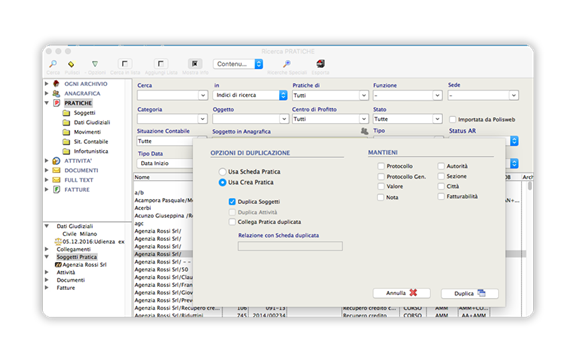Click the Nome column header

pyautogui.click(x=142, y=177)
